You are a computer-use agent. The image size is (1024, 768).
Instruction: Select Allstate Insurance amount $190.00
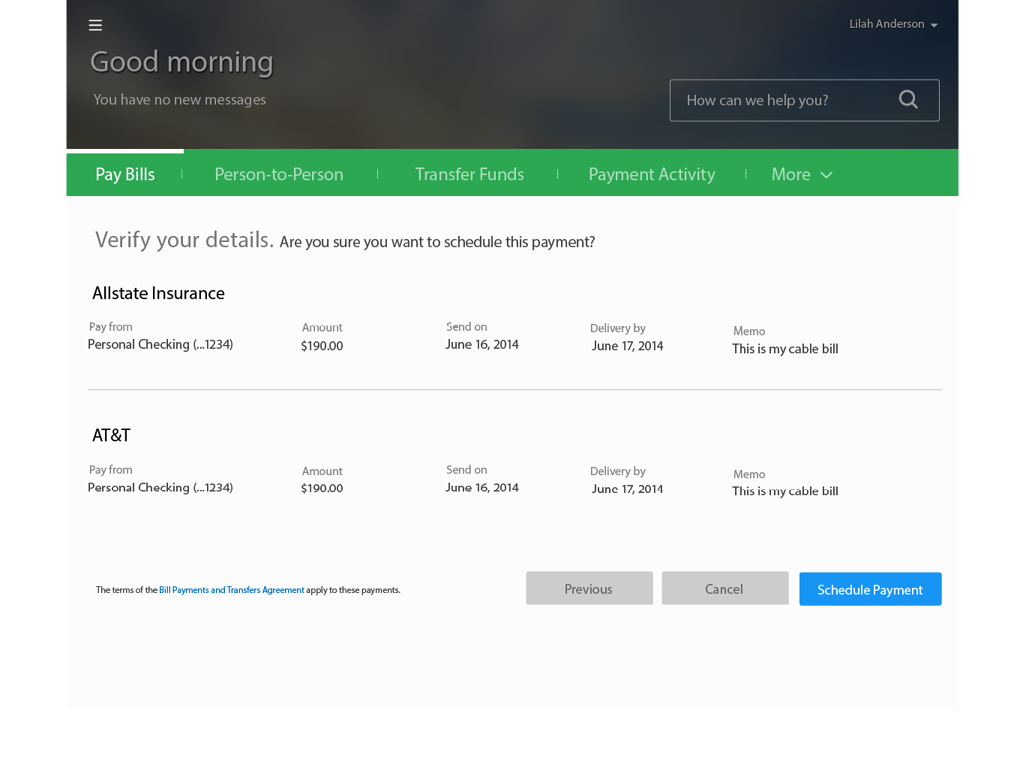pos(322,345)
